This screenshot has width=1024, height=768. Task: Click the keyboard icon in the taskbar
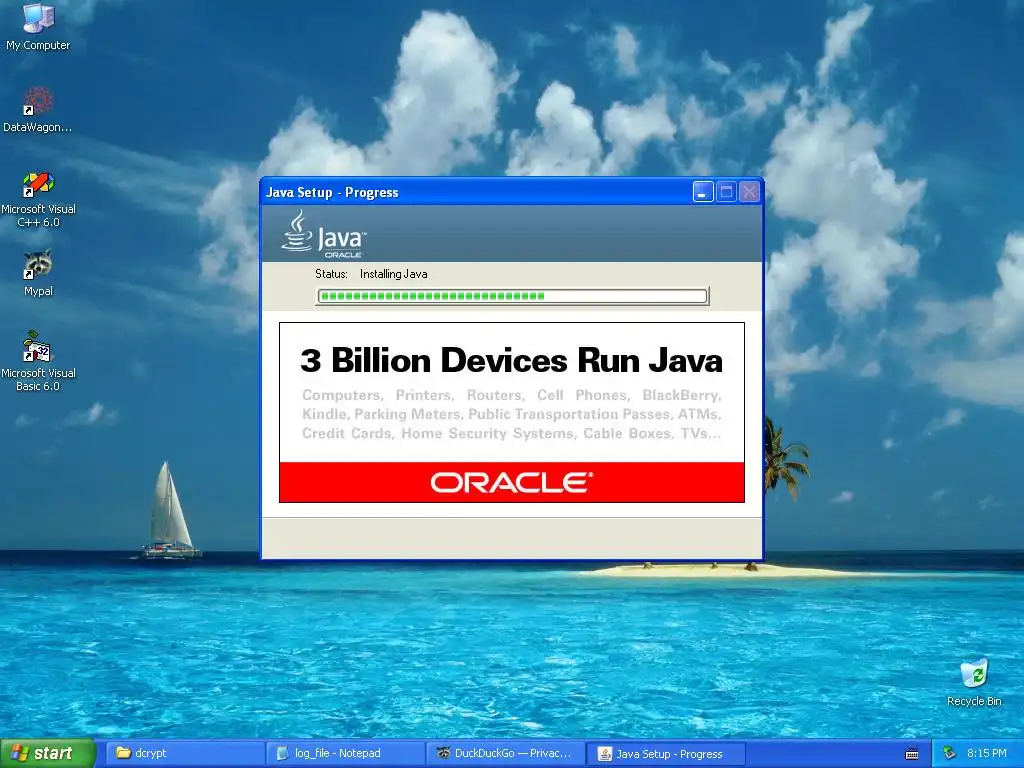click(x=912, y=754)
